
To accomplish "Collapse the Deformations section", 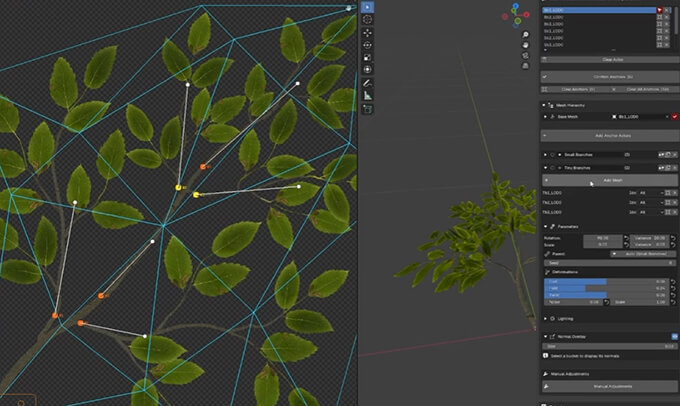I will click(545, 271).
